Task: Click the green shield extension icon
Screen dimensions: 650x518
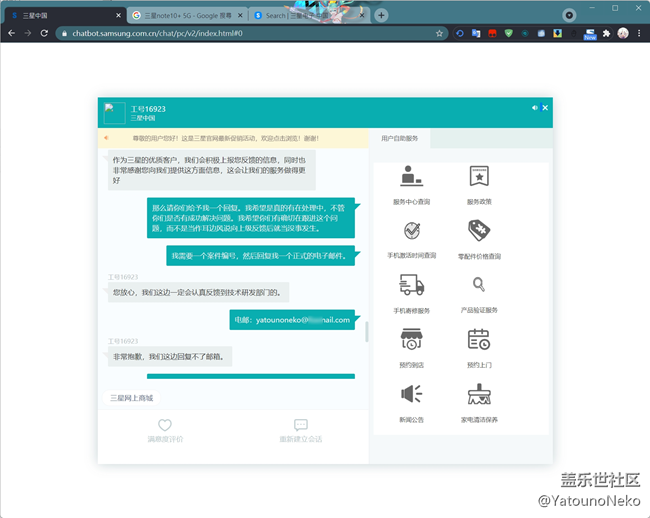Action: click(509, 33)
